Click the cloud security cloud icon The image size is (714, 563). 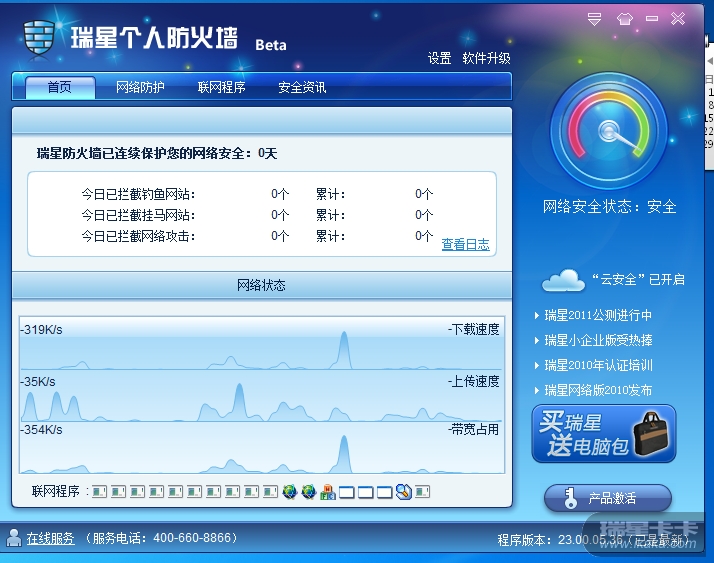tap(563, 280)
